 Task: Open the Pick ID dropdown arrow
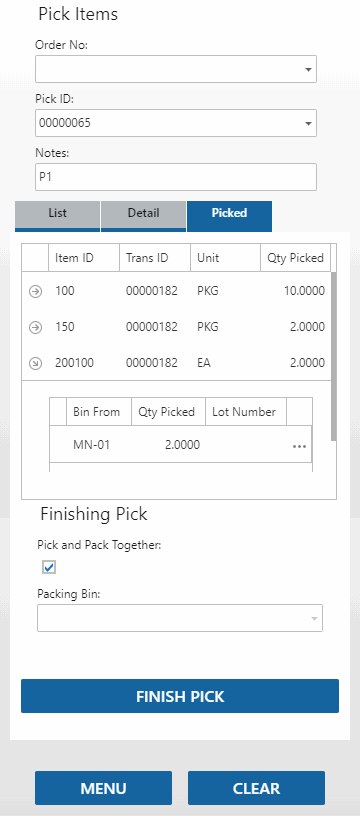point(308,123)
